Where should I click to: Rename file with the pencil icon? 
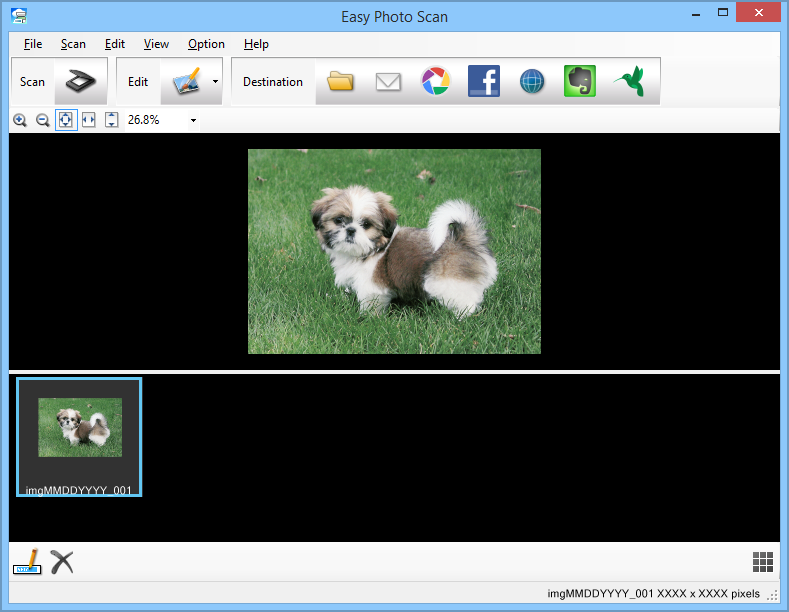point(27,562)
